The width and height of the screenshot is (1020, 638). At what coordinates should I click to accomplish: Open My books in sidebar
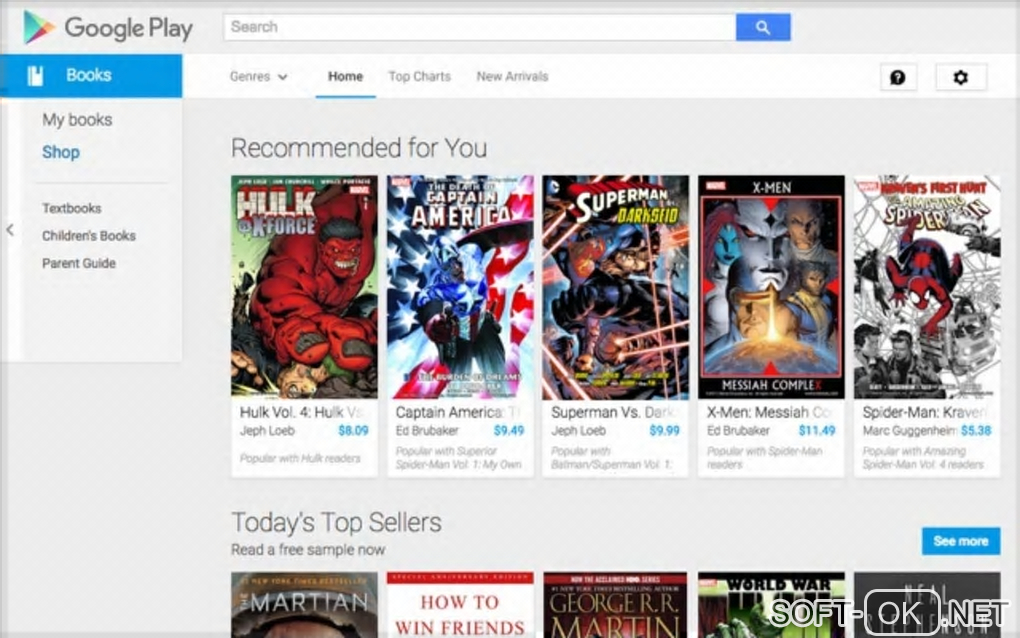77,120
